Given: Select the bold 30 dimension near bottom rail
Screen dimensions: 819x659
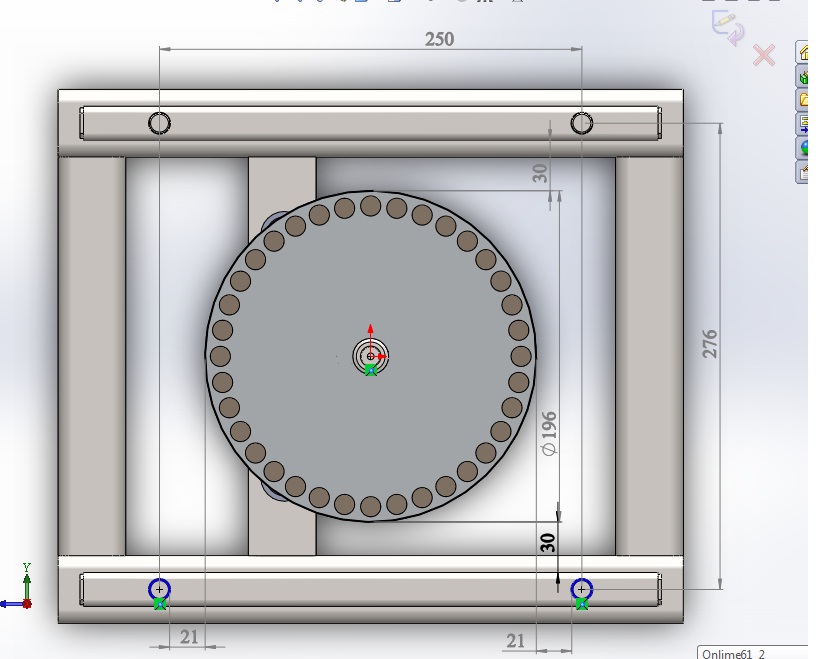Looking at the screenshot, I should (x=548, y=543).
